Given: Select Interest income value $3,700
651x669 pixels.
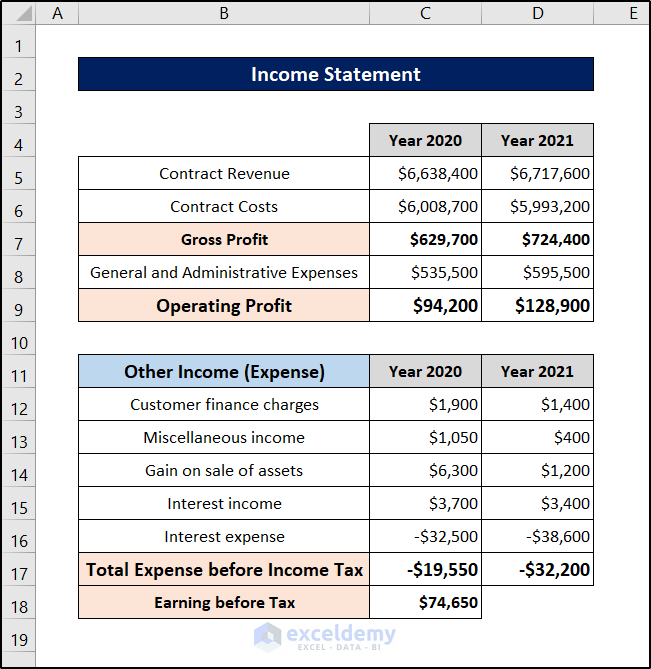Looking at the screenshot, I should tap(425, 503).
